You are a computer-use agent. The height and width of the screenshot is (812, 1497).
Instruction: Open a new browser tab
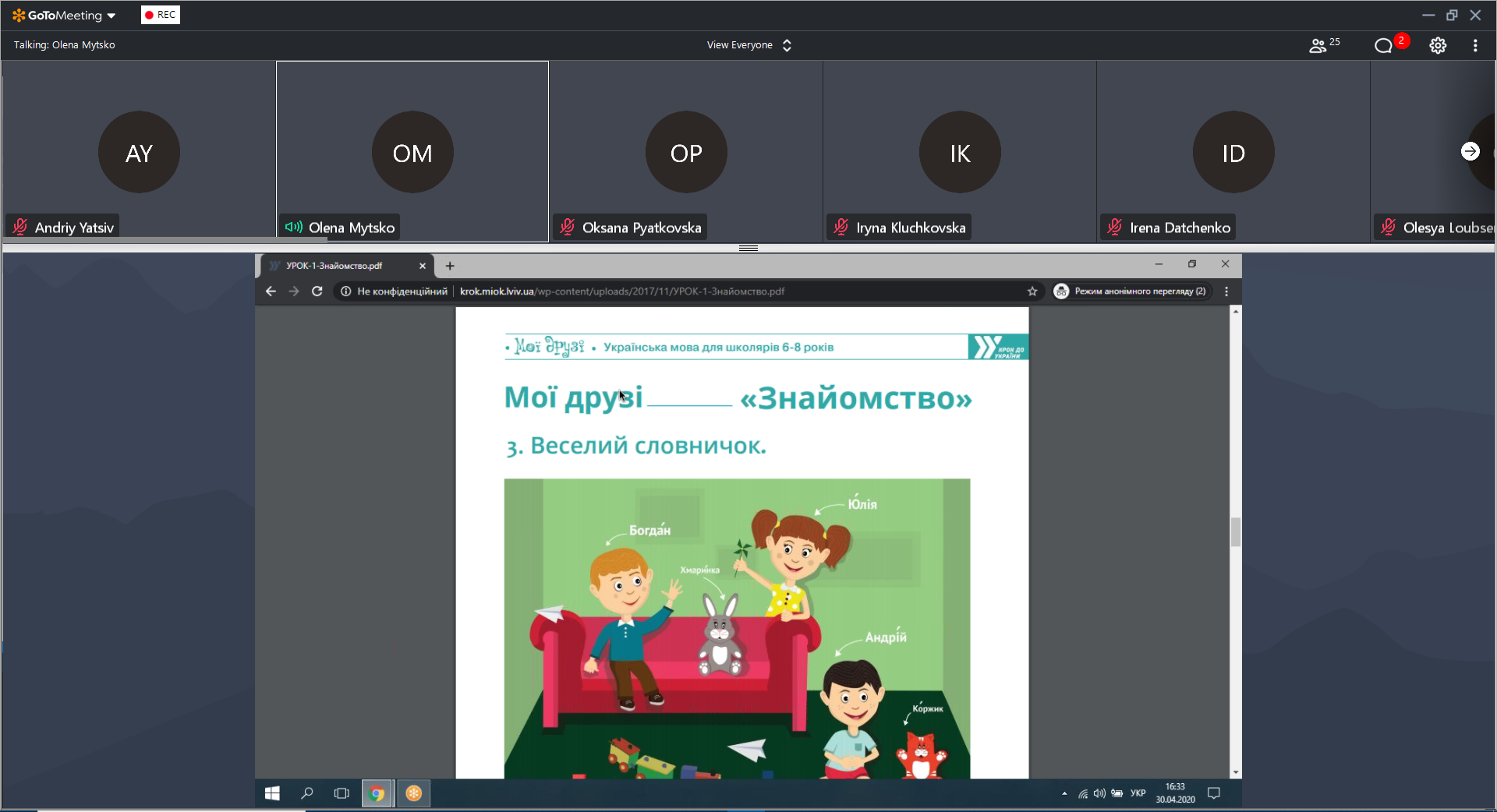pyautogui.click(x=450, y=266)
